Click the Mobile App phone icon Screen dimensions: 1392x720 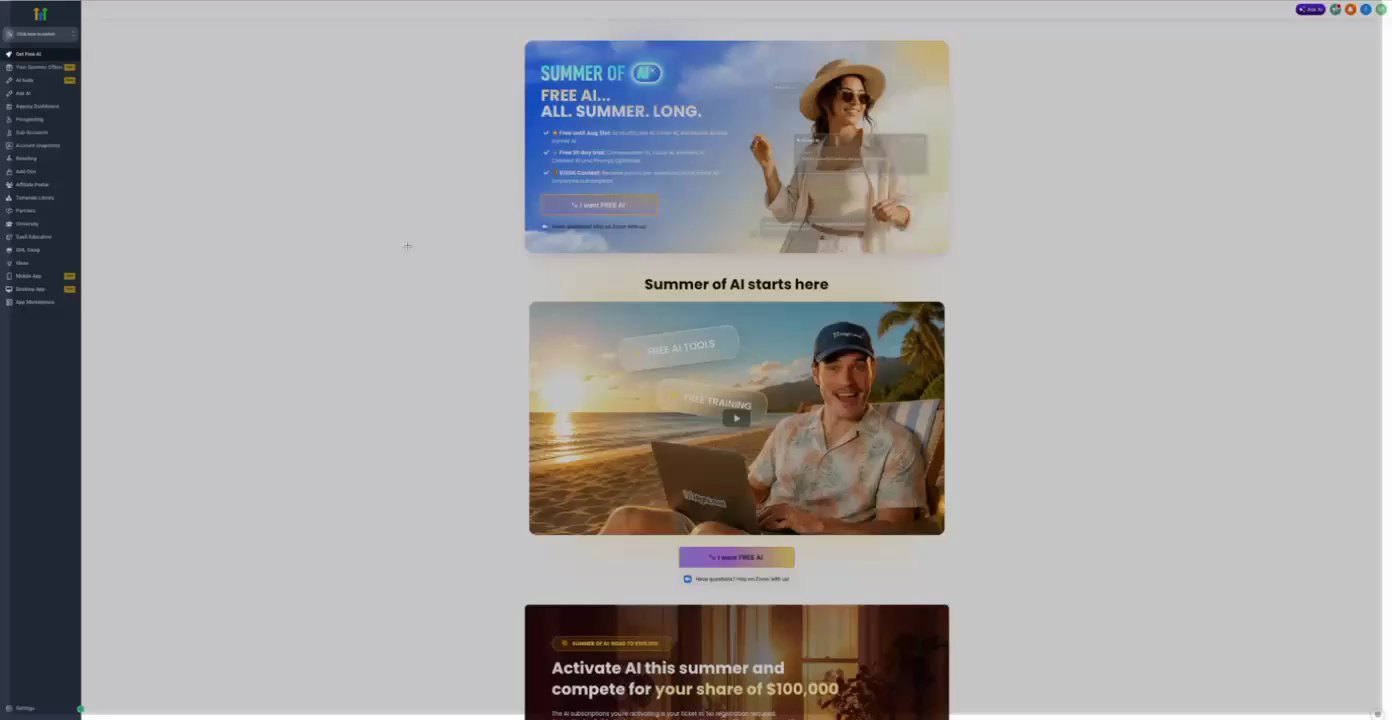(9, 276)
